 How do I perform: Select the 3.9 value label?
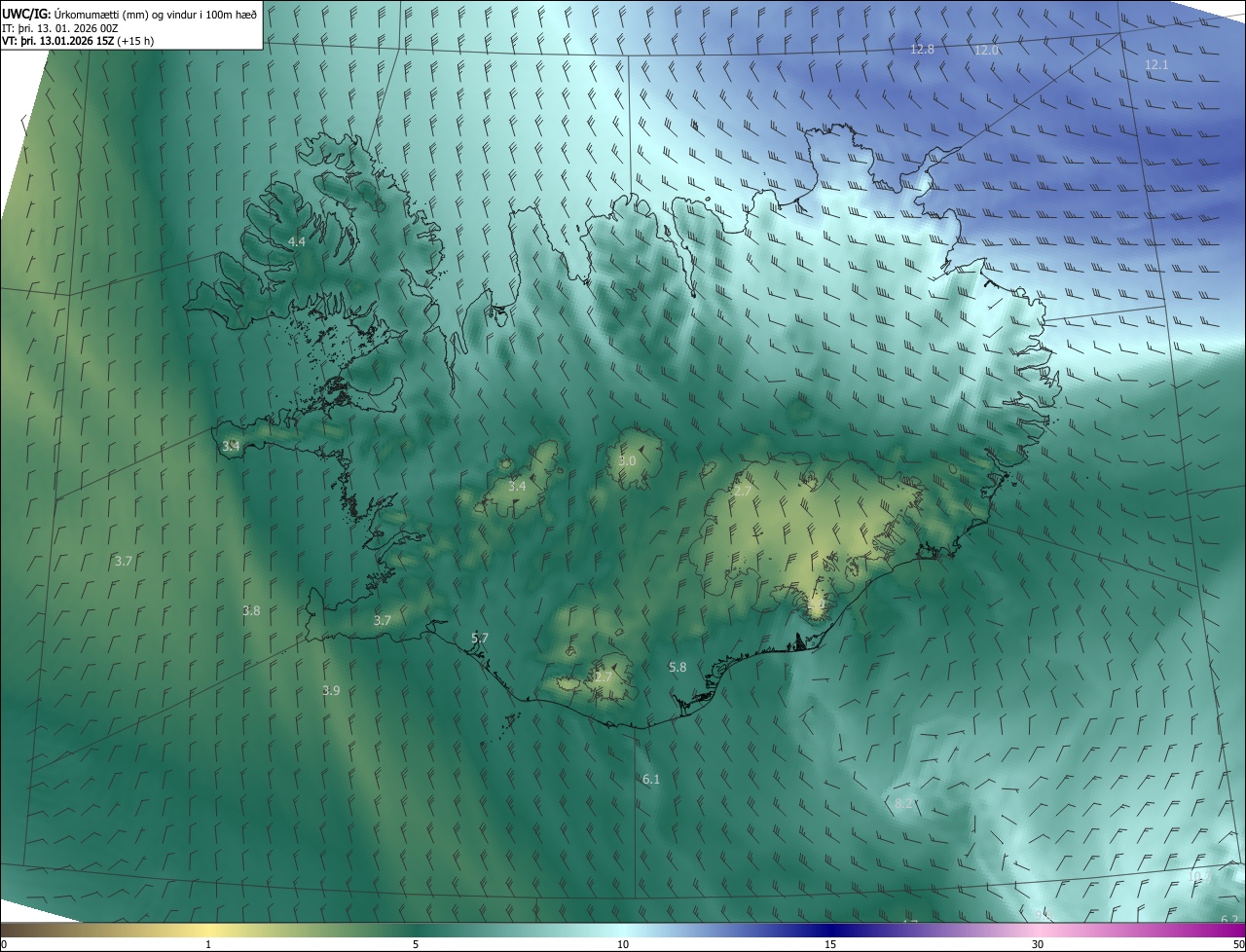pyautogui.click(x=331, y=690)
